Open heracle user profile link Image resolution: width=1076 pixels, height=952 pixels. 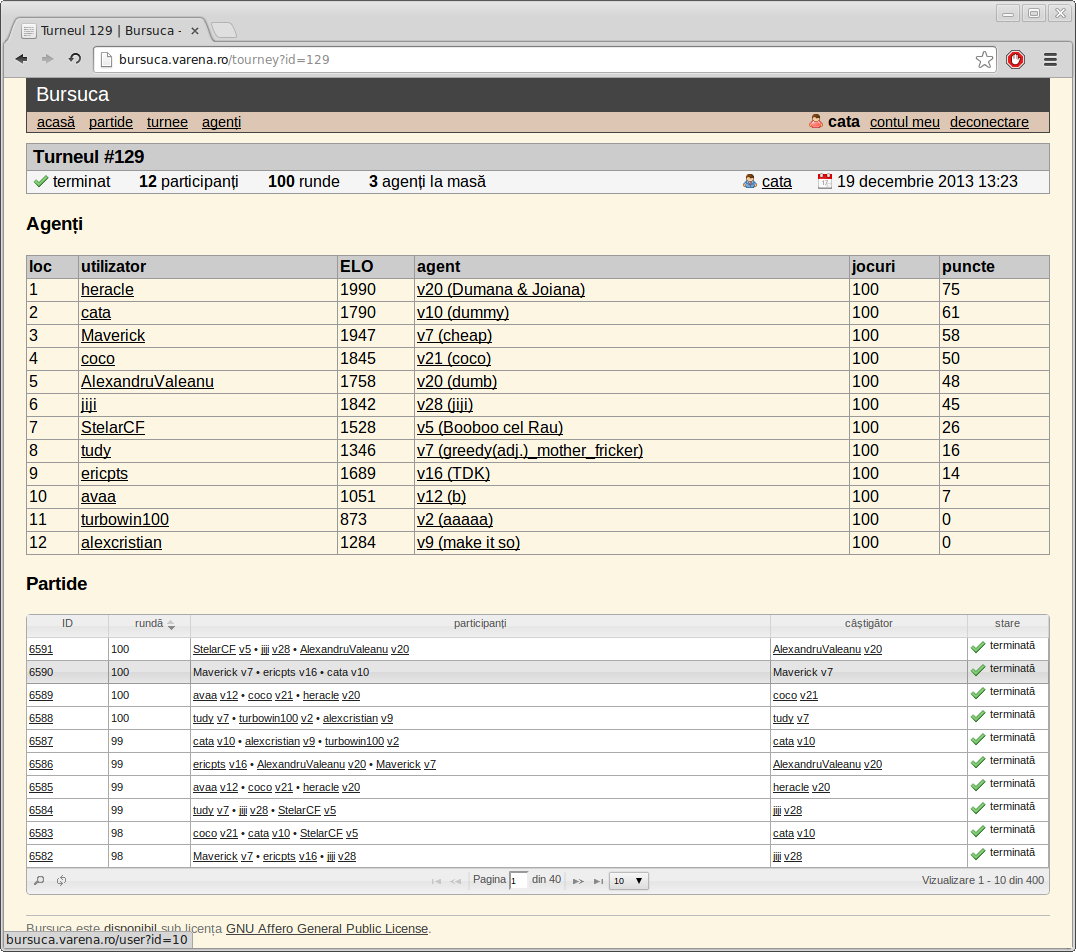[x=107, y=290]
